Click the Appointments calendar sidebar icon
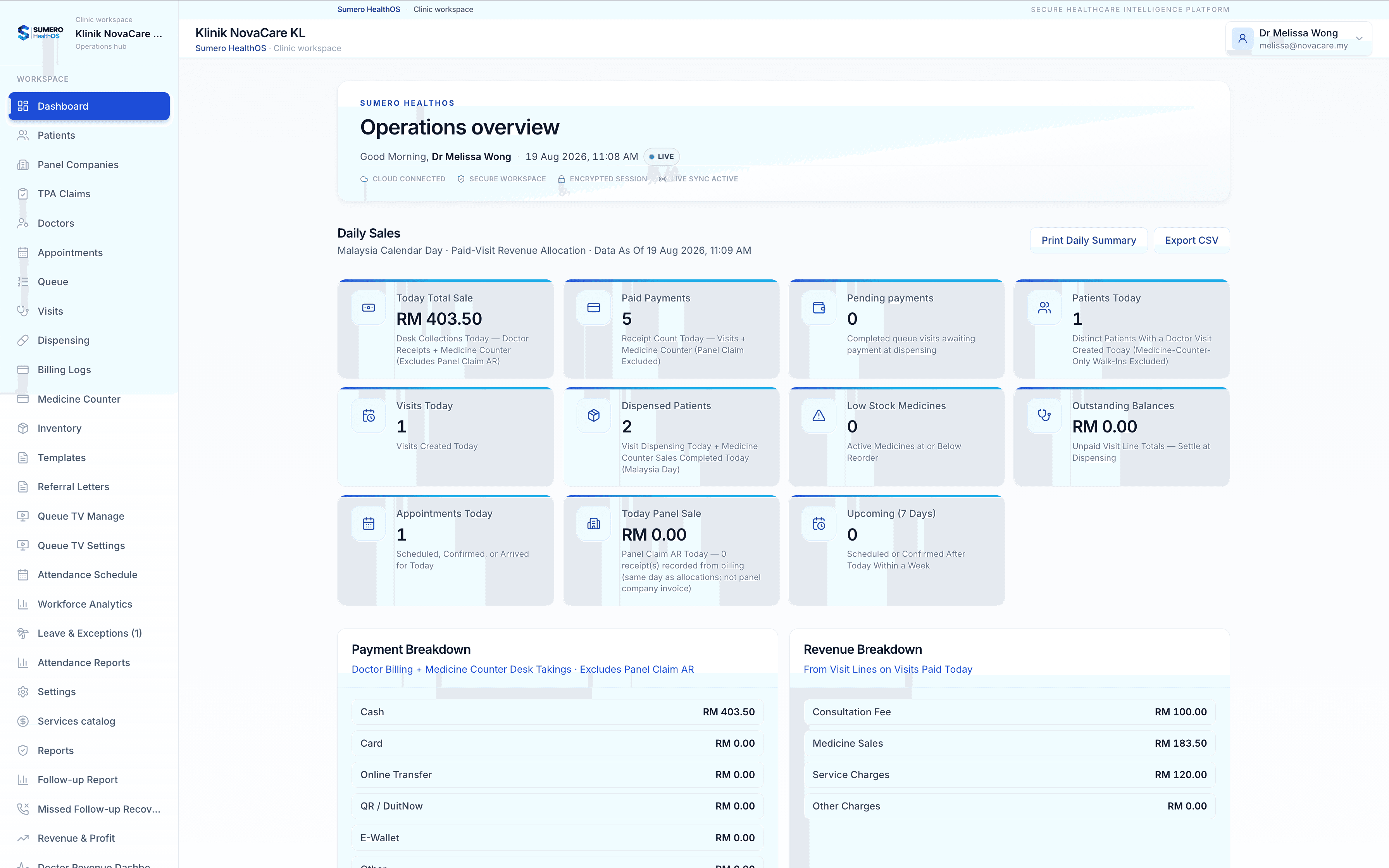 tap(23, 253)
